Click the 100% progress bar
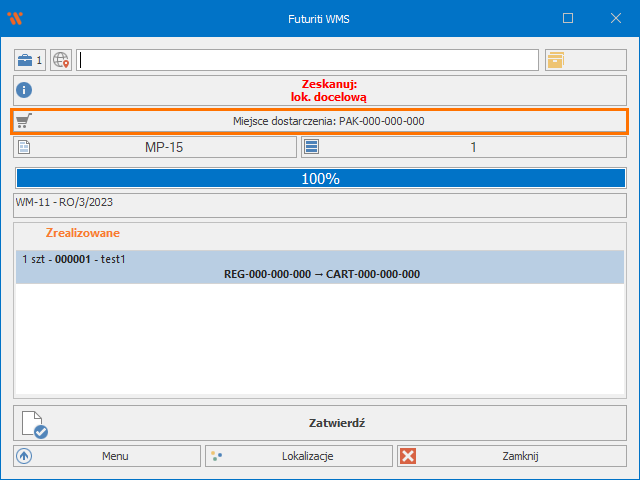This screenshot has width=640, height=480. click(320, 178)
